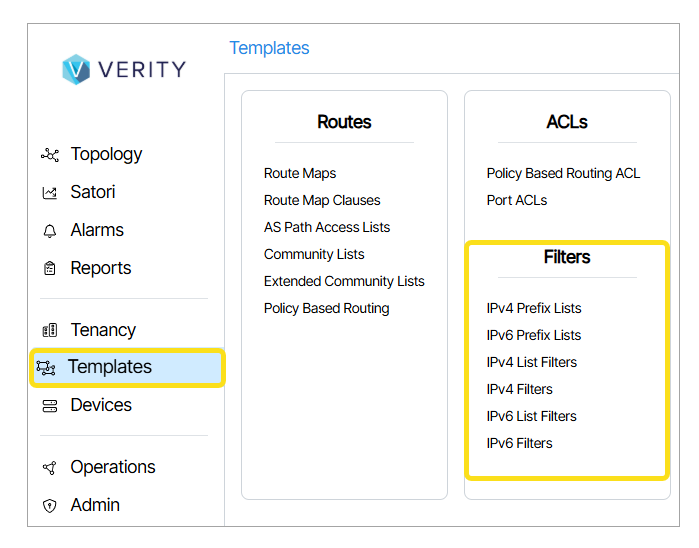
Task: Click the Admin shield icon
Action: click(x=50, y=506)
